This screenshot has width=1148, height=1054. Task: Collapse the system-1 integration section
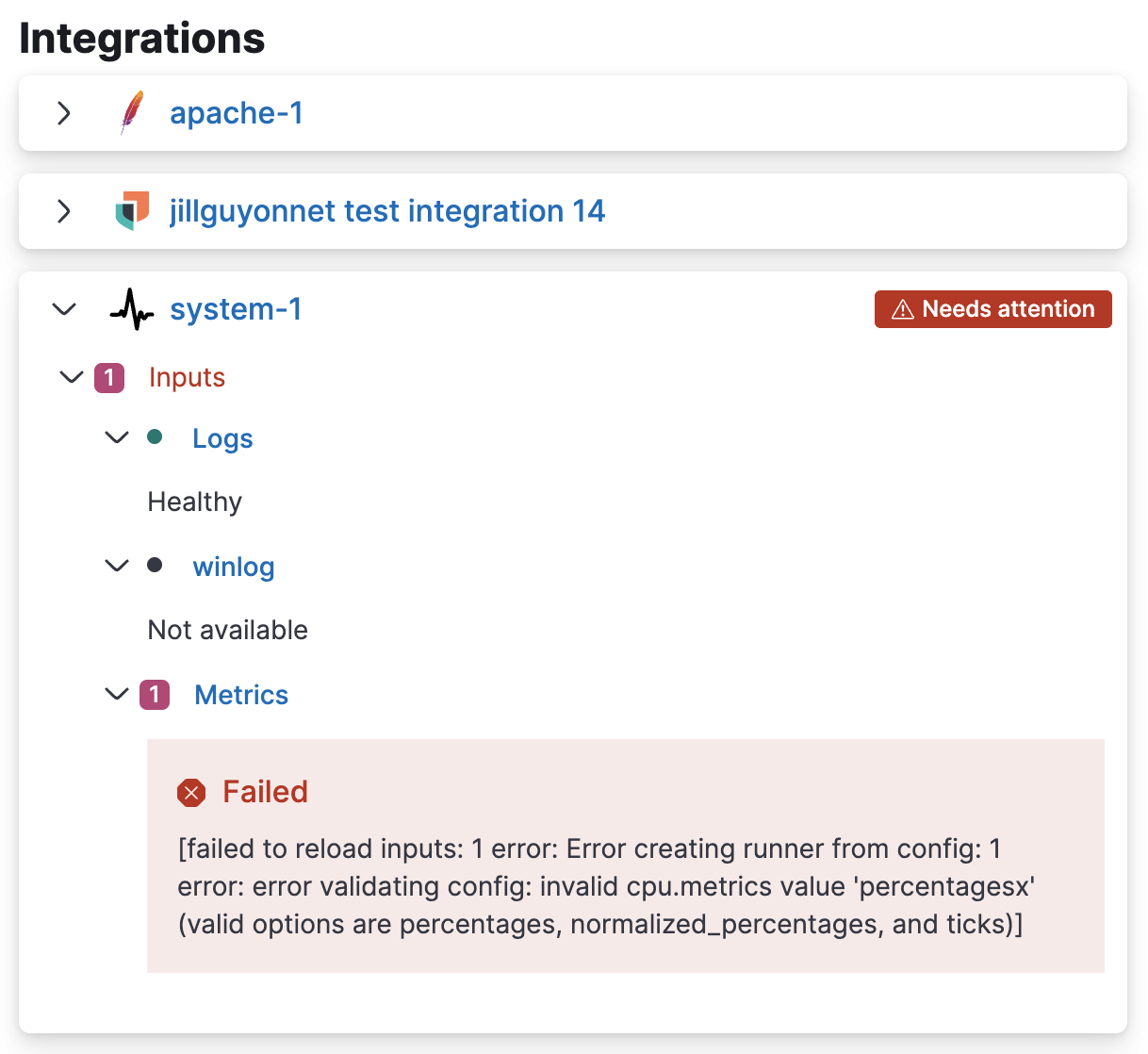pyautogui.click(x=63, y=308)
